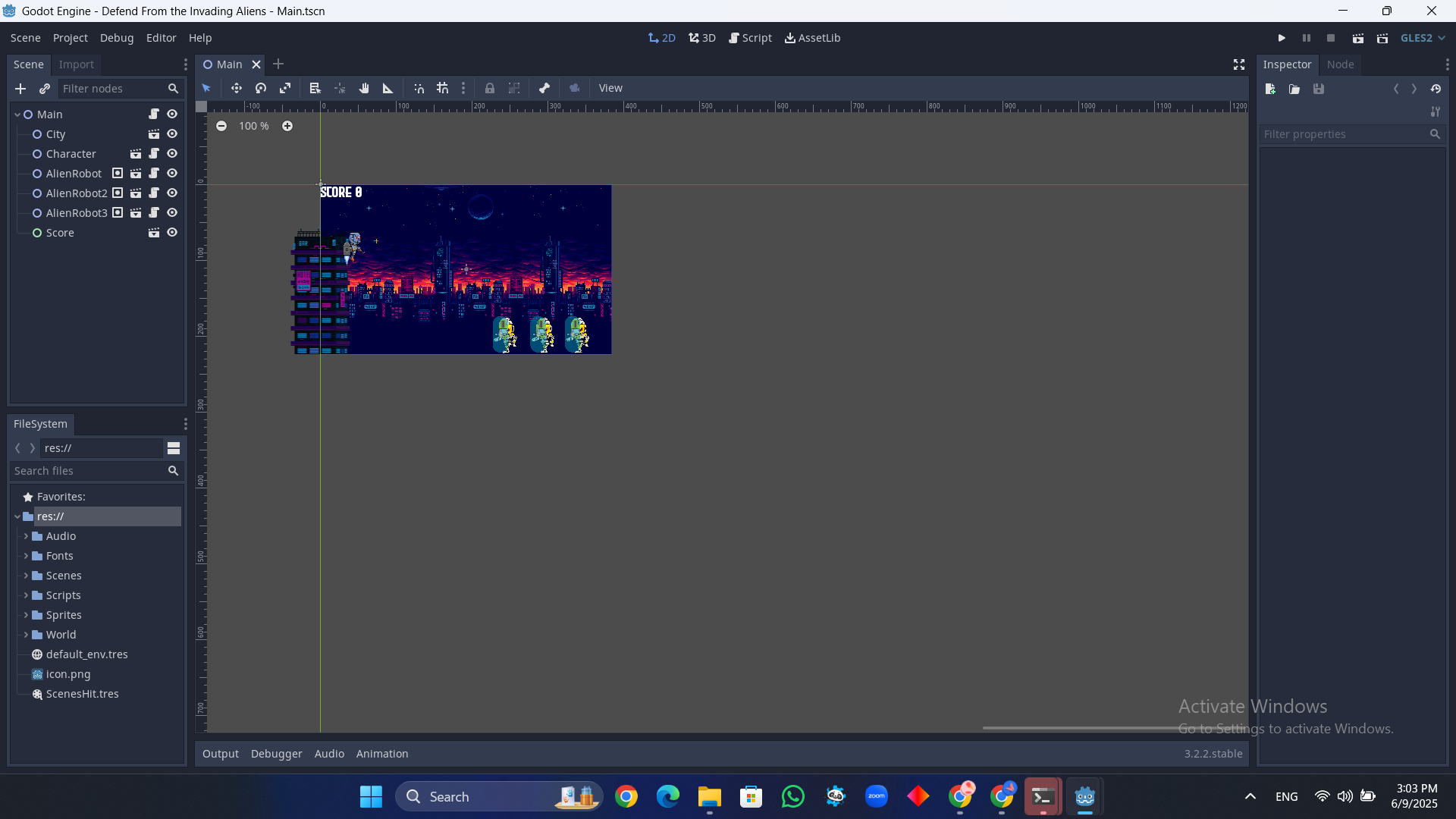The height and width of the screenshot is (819, 1456).
Task: Select the Rotate mode tool
Action: click(x=261, y=88)
